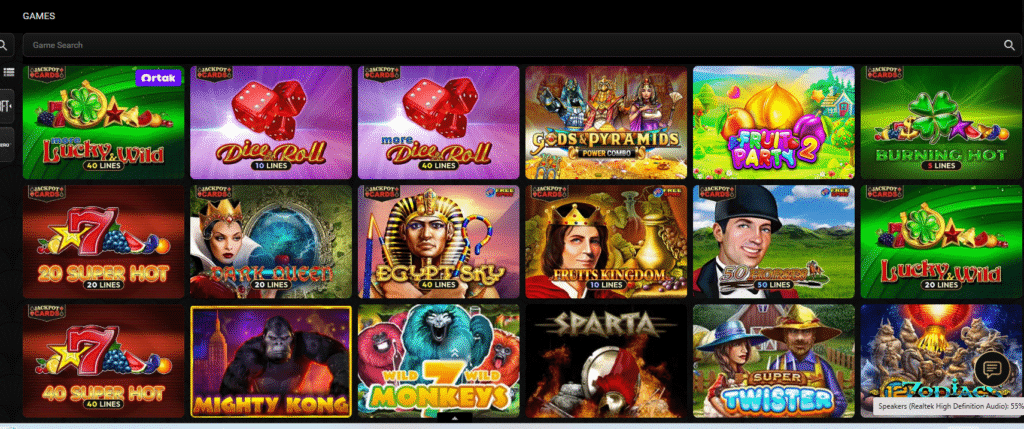The height and width of the screenshot is (429, 1024).
Task: Open the list view icon in sidebar
Action: (x=8, y=72)
